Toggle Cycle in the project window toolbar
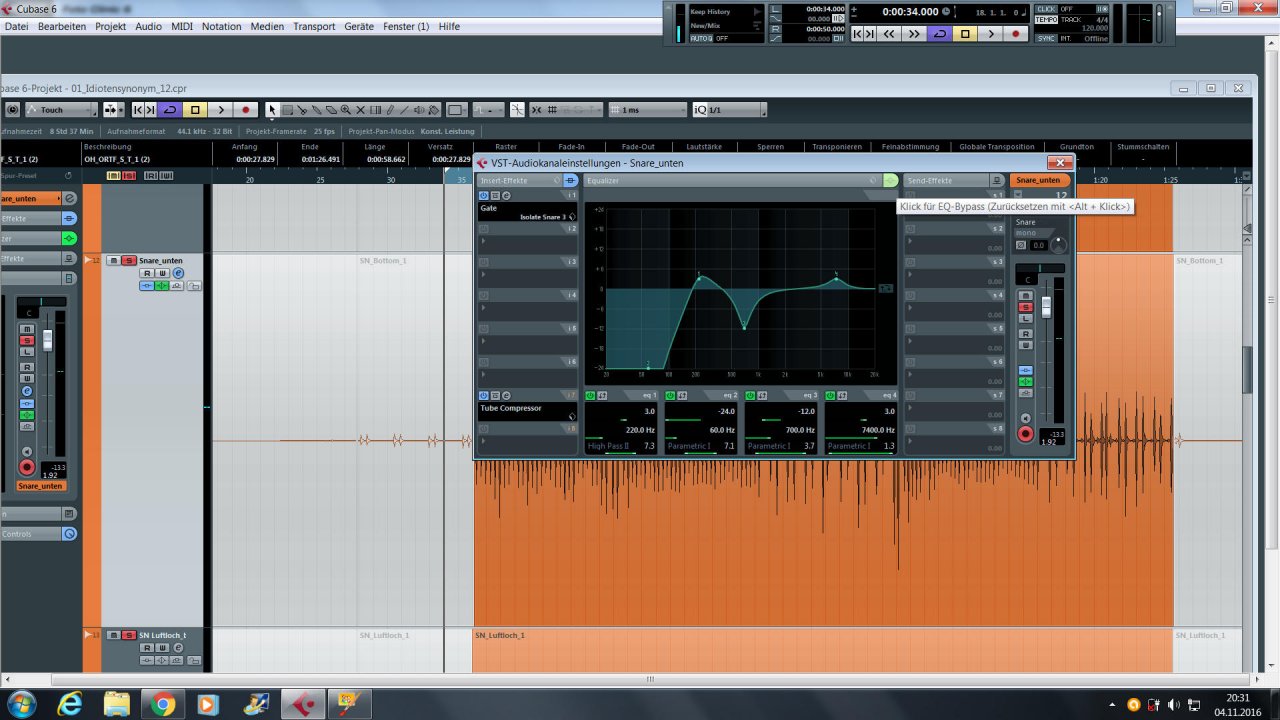The image size is (1280, 720). click(x=171, y=110)
